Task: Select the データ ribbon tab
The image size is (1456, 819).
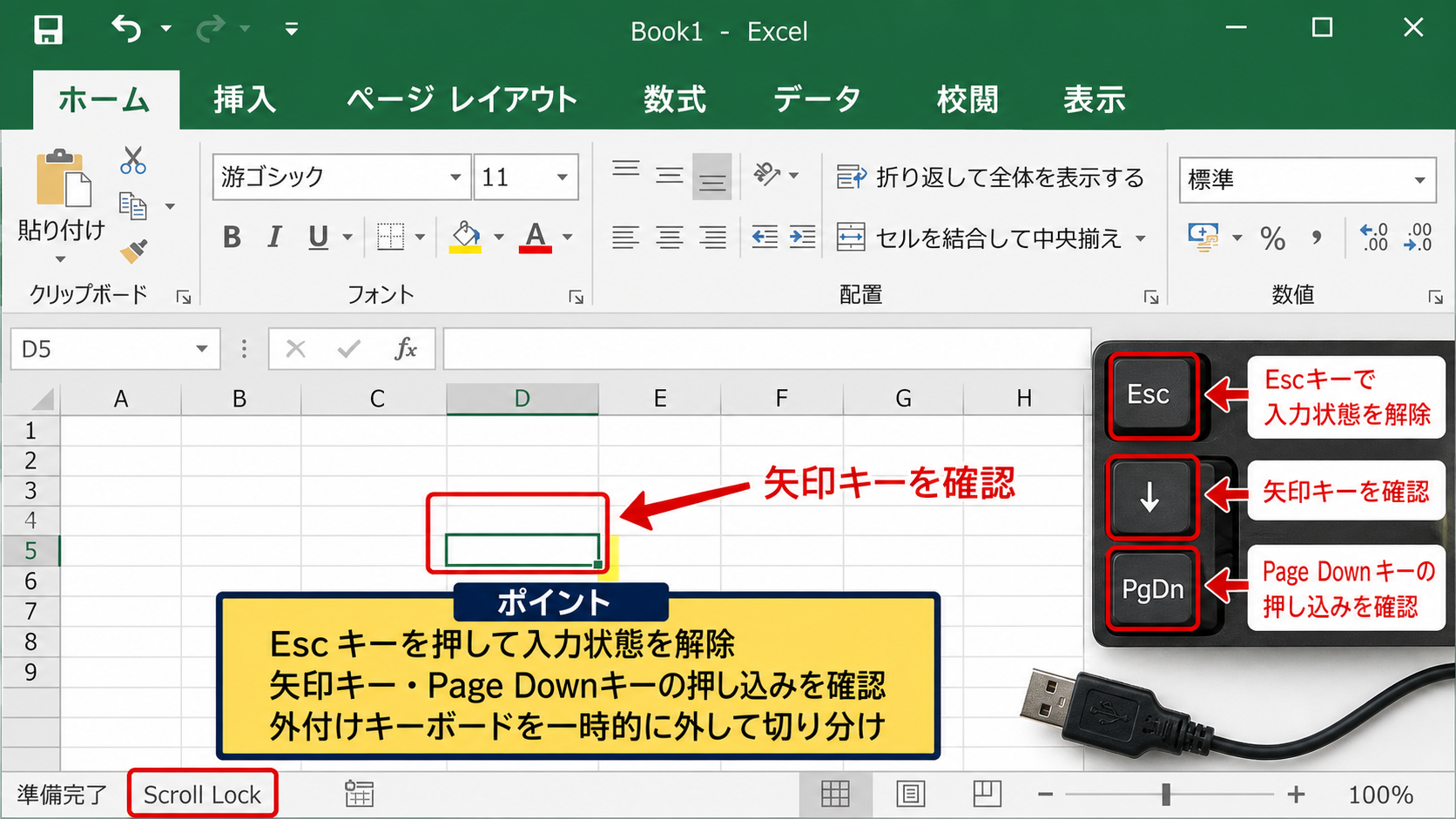Action: pyautogui.click(x=817, y=100)
